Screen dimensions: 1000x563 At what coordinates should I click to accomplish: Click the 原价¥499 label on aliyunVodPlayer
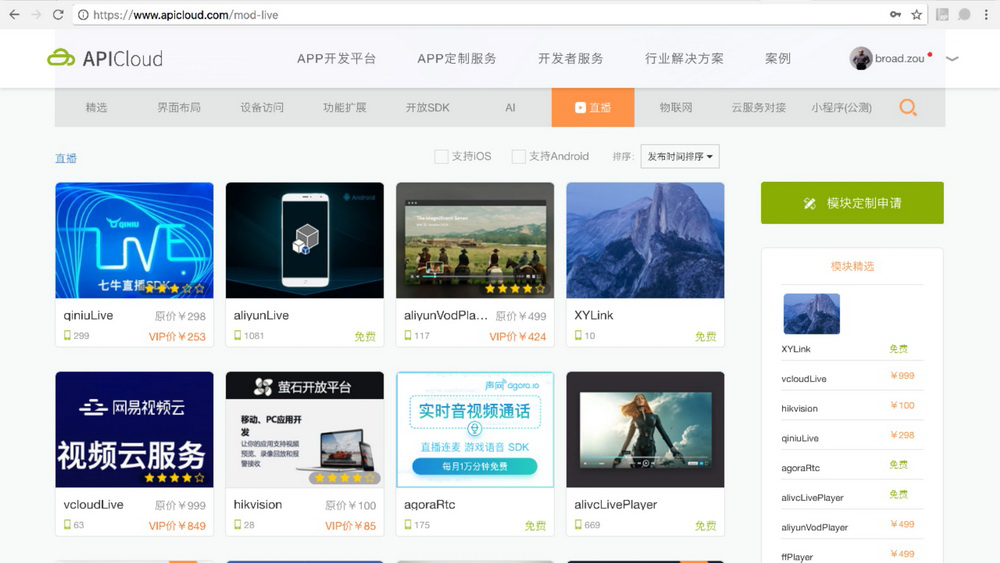[x=521, y=316]
